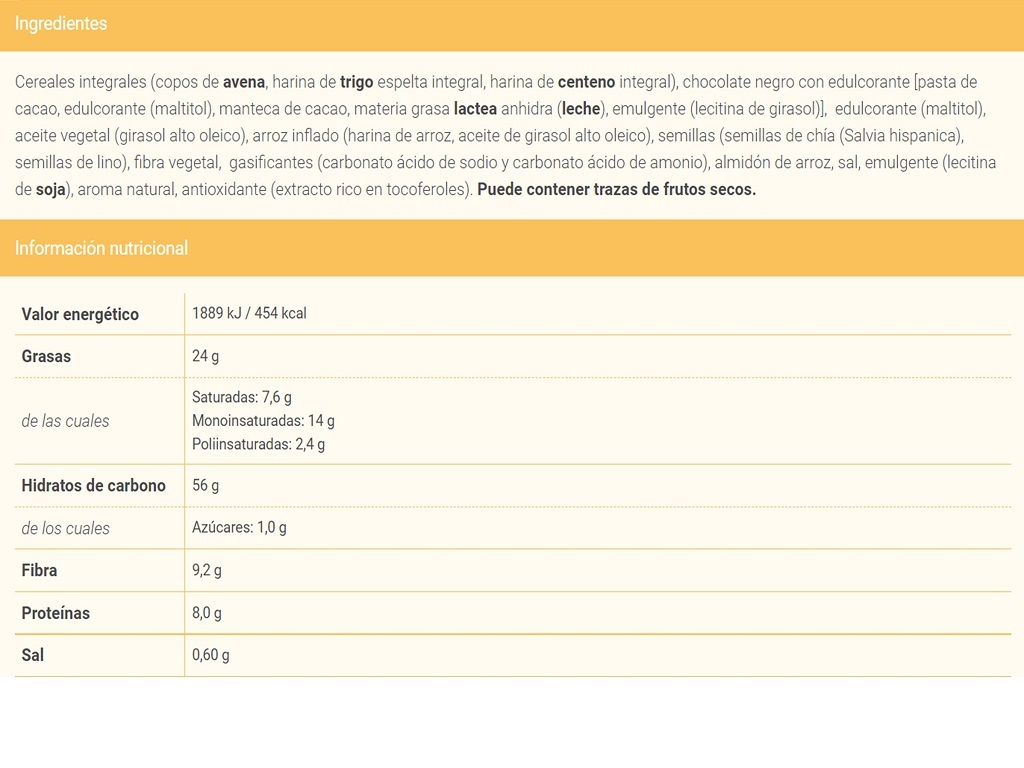Click the 24 g fat value
The width and height of the screenshot is (1024, 768).
[x=205, y=357]
